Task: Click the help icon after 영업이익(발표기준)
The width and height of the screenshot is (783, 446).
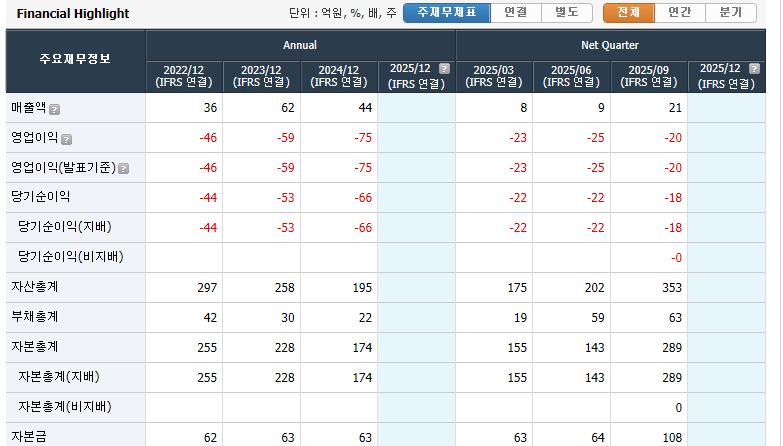Action: pos(124,169)
